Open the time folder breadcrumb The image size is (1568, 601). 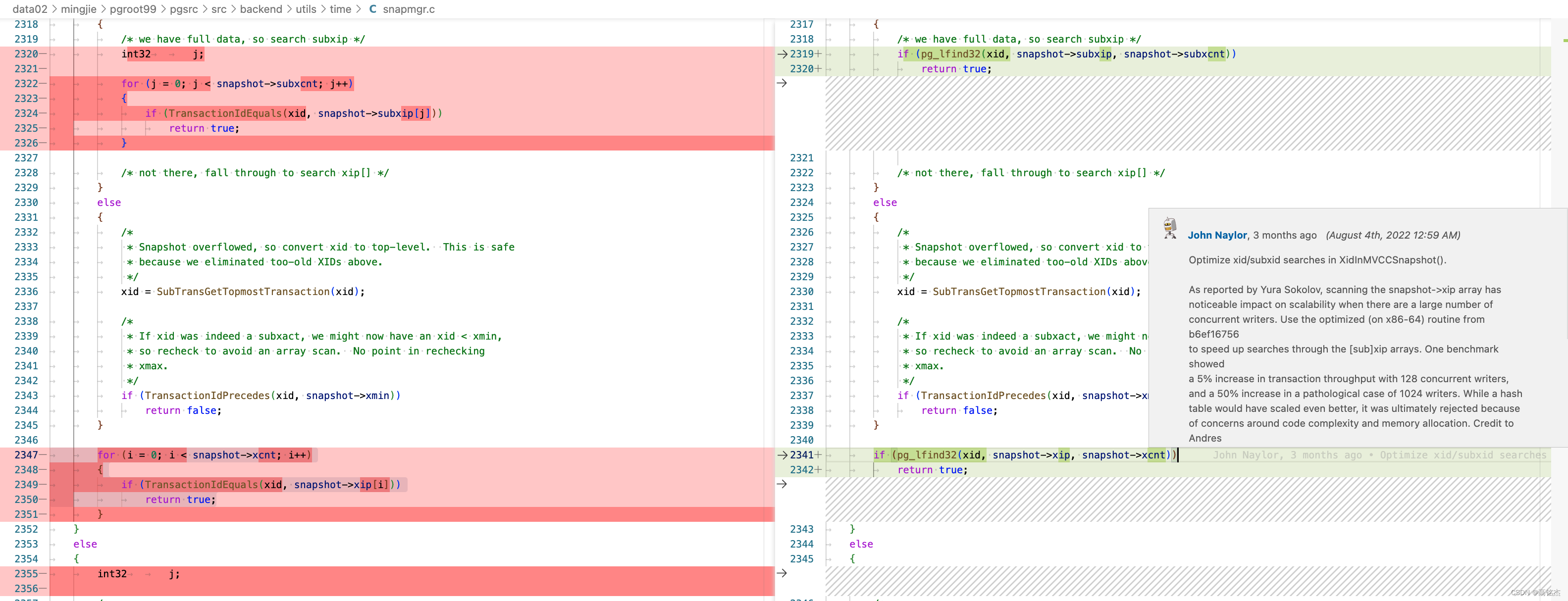point(340,9)
